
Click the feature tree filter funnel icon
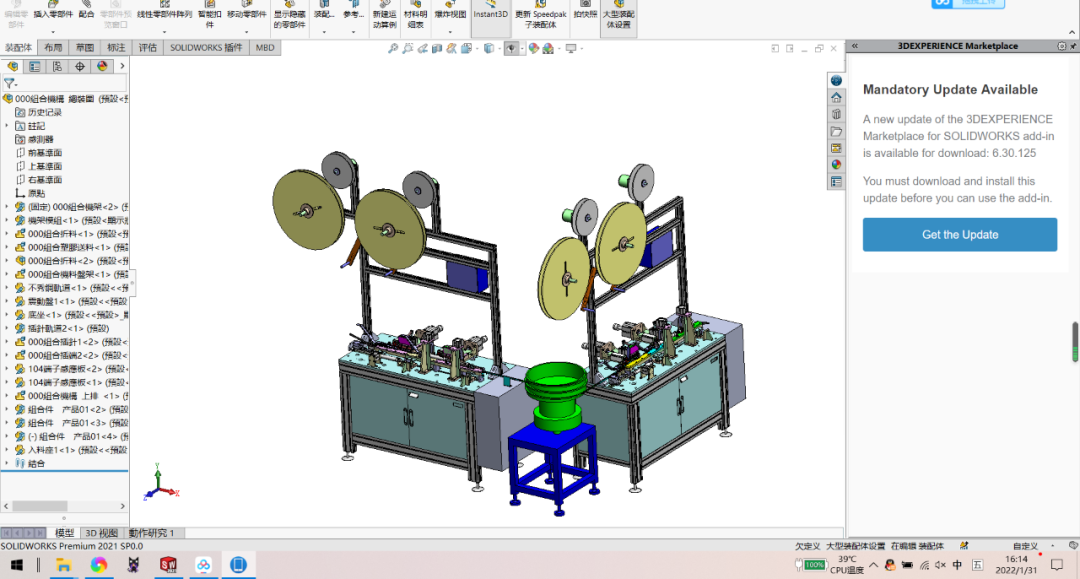pyautogui.click(x=9, y=84)
